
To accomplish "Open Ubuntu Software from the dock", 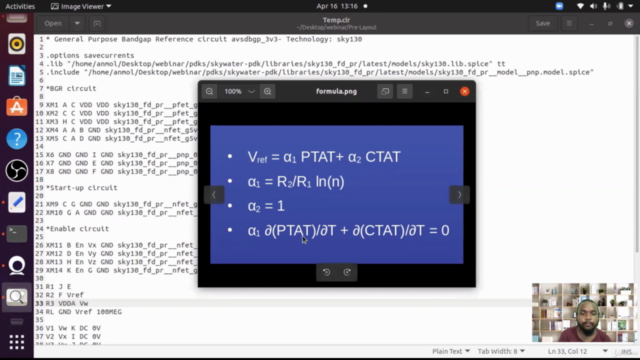I will (17, 107).
